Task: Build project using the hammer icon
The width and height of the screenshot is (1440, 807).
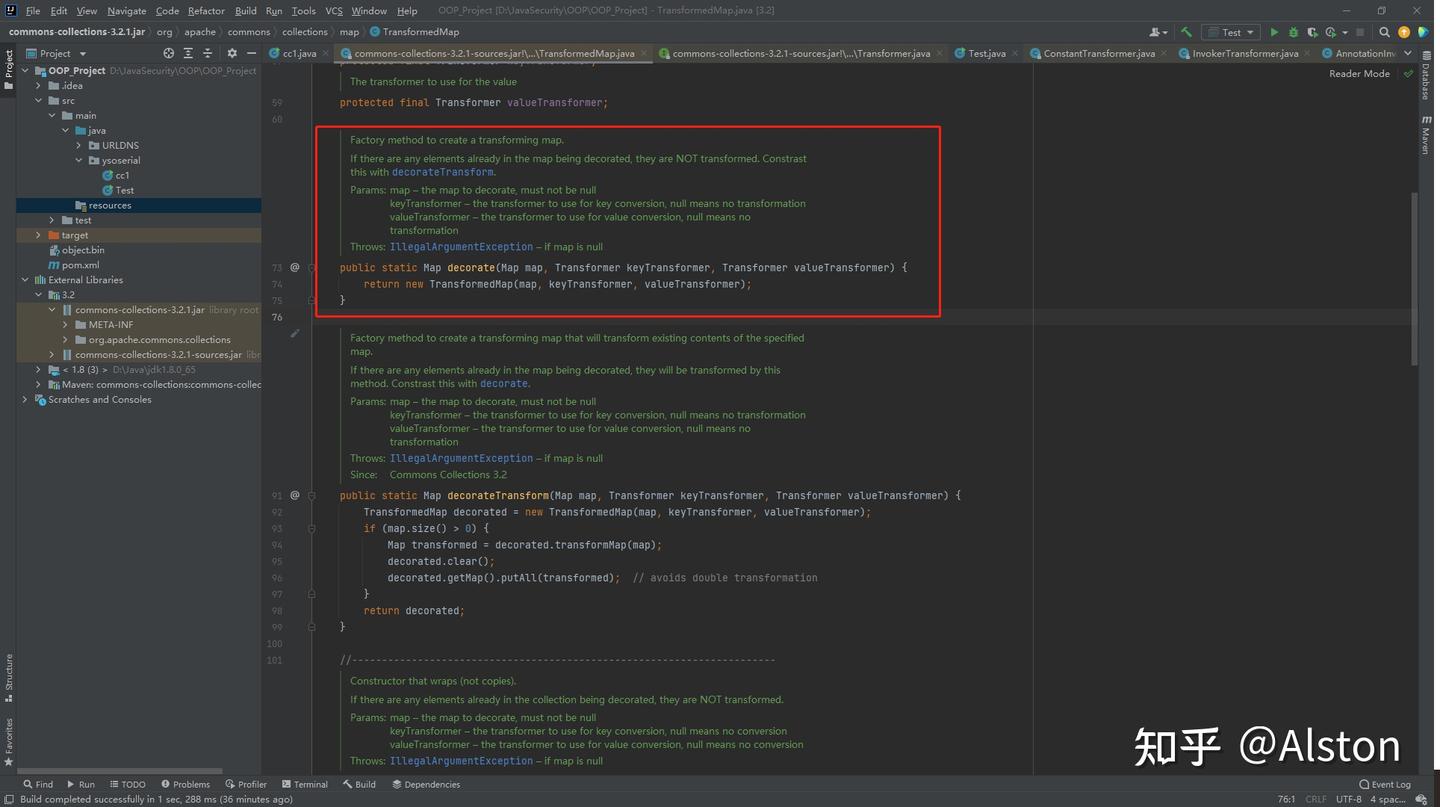Action: [x=1186, y=32]
